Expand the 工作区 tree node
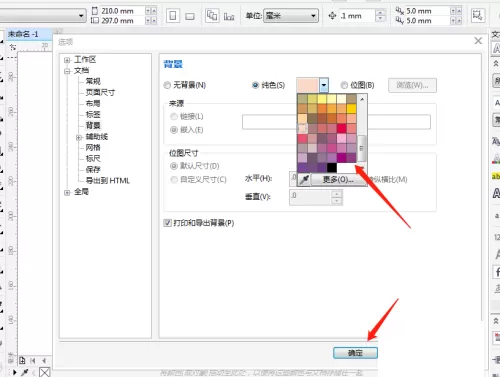The width and height of the screenshot is (500, 377). 67,60
